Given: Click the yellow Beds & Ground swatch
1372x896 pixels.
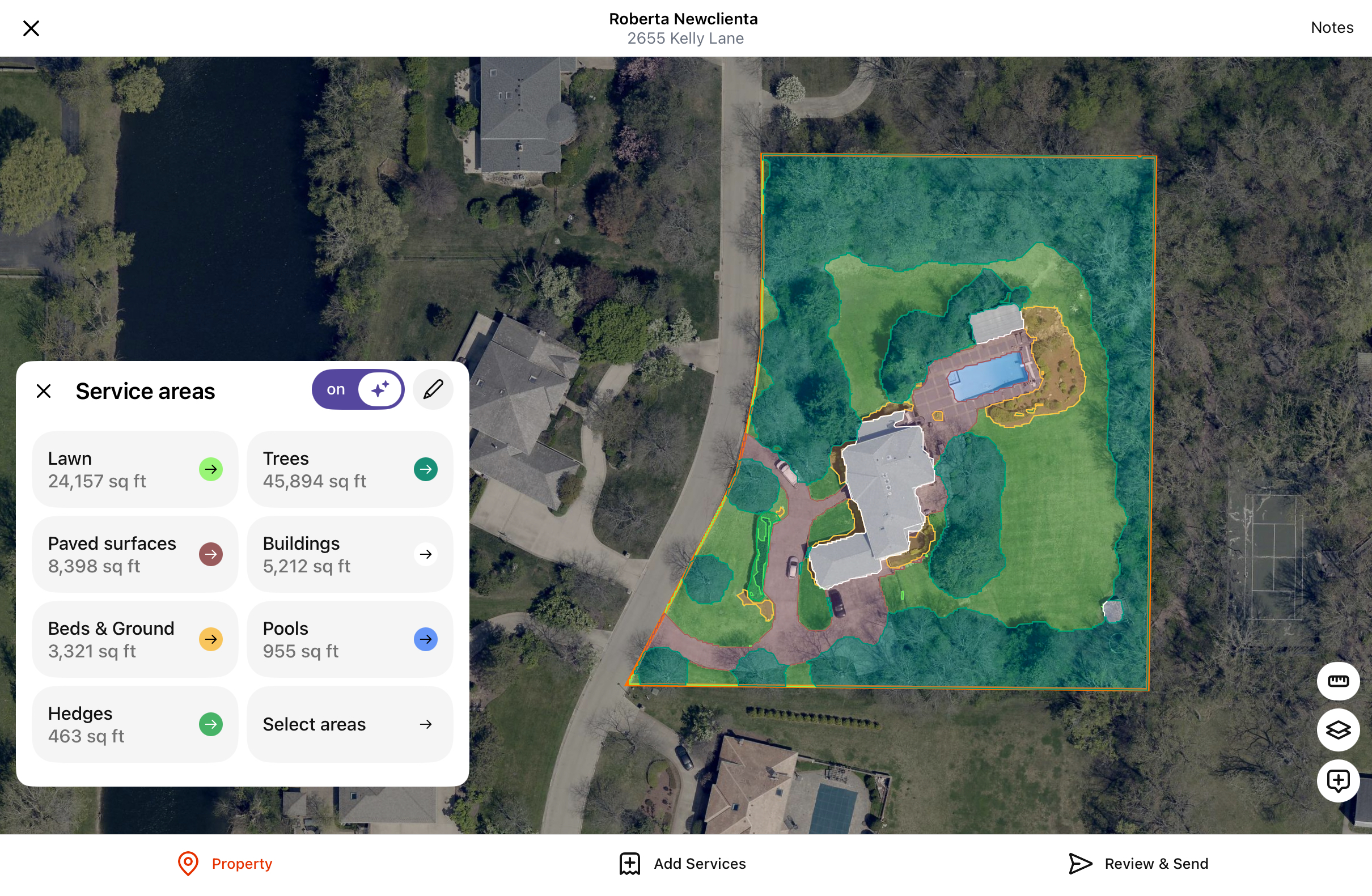Looking at the screenshot, I should point(211,640).
